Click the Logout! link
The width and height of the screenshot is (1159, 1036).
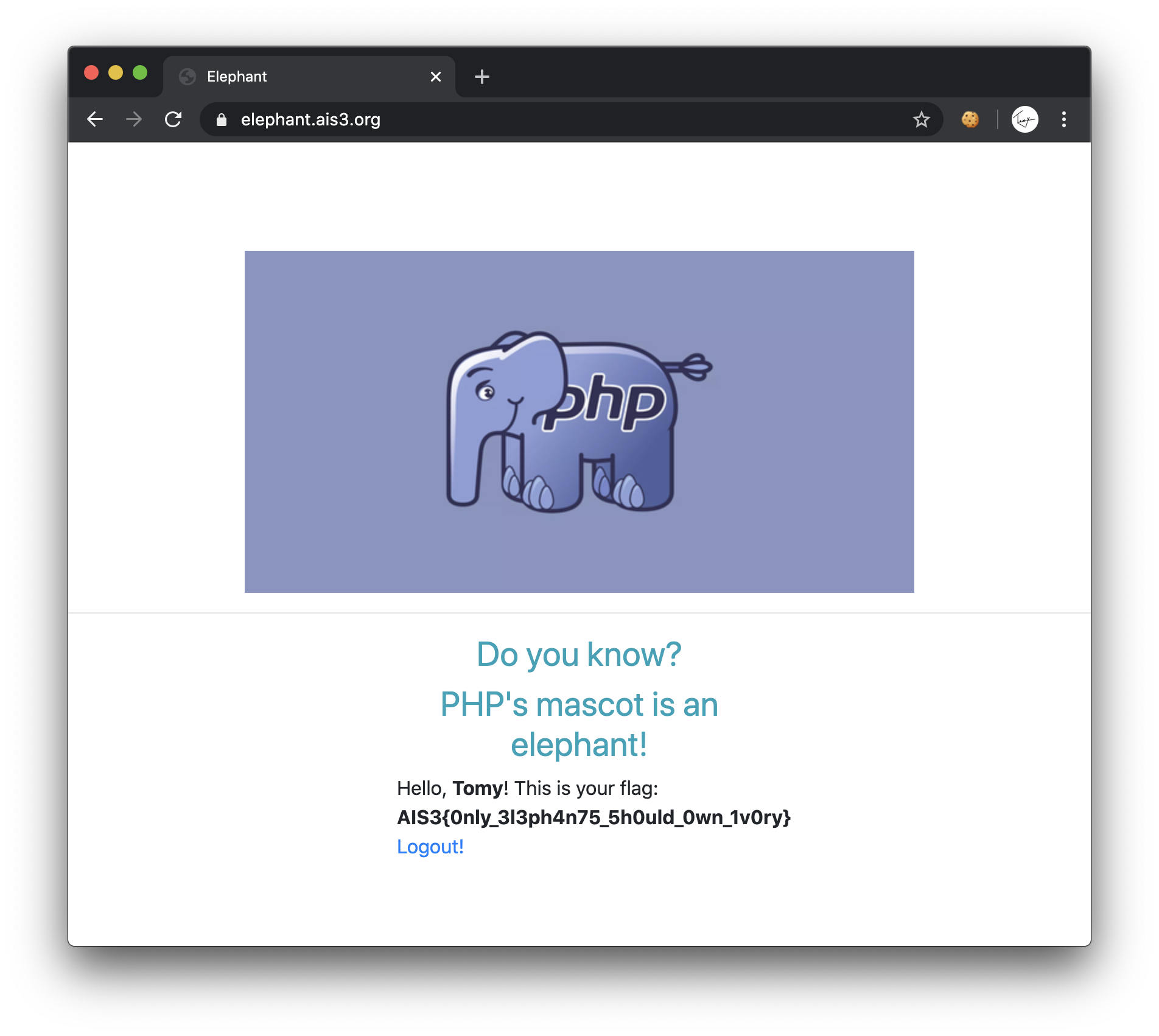coord(430,847)
